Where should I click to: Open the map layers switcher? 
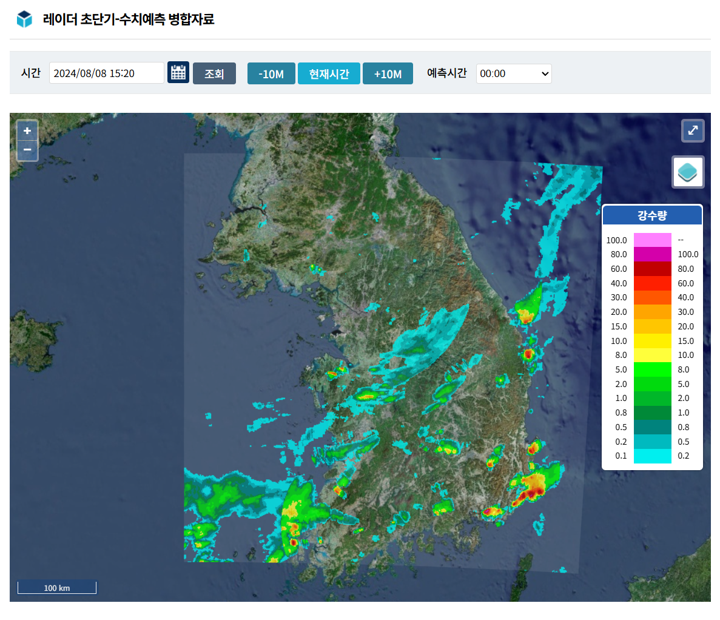coord(687,172)
